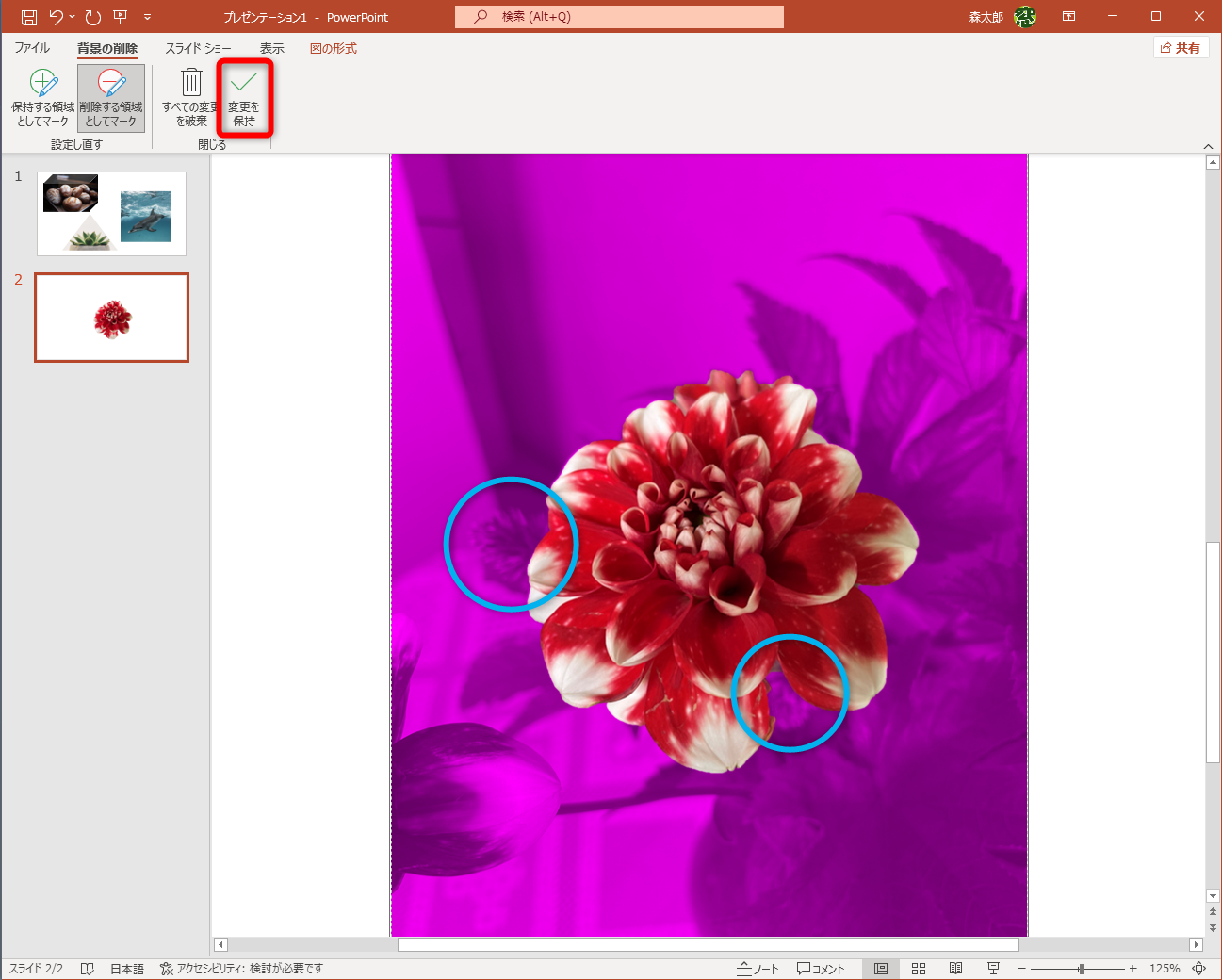Select 保持する領域としてマーク tool

(x=43, y=98)
